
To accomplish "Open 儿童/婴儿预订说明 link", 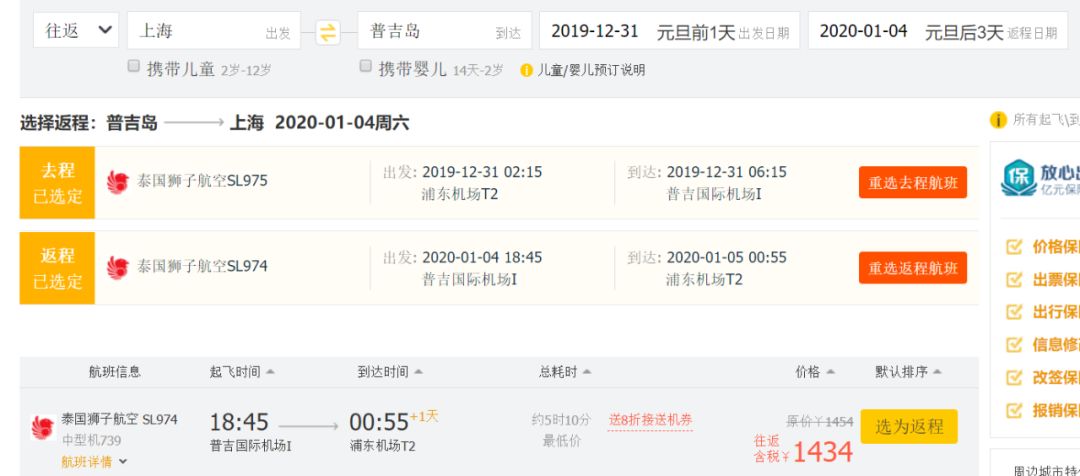I will click(x=592, y=70).
